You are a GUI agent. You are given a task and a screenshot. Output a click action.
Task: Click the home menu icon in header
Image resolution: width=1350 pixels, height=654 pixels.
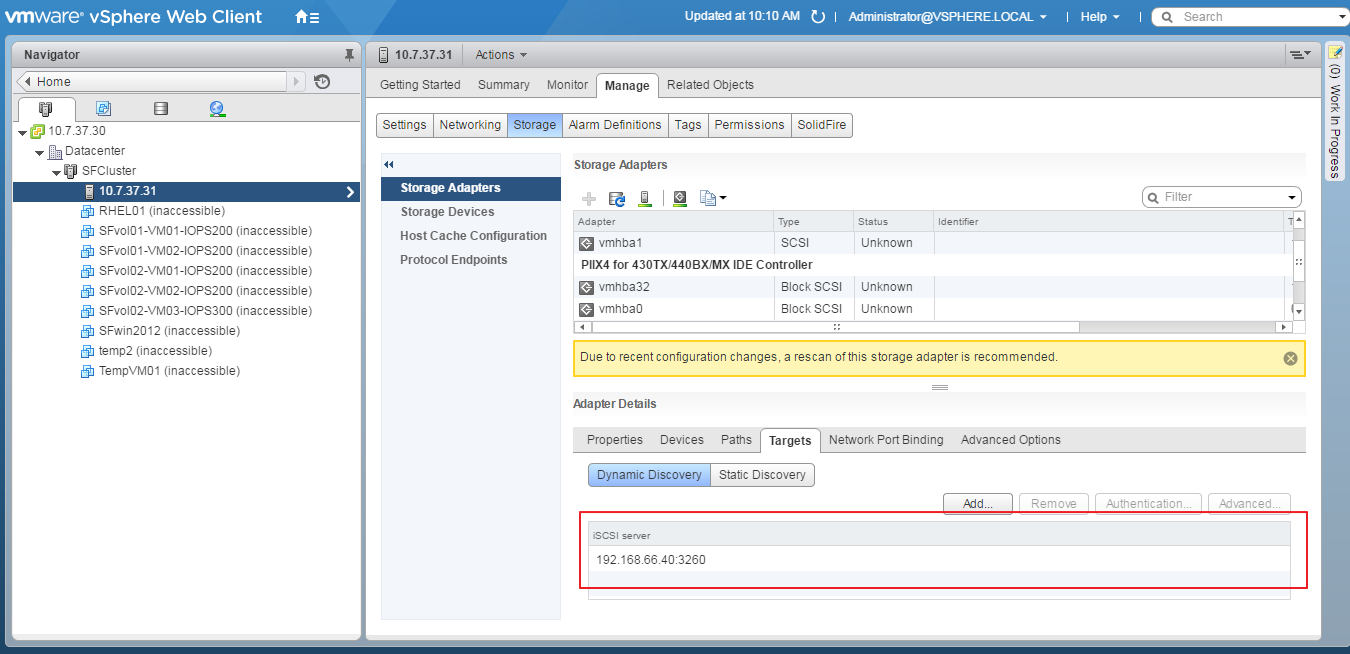pyautogui.click(x=307, y=17)
